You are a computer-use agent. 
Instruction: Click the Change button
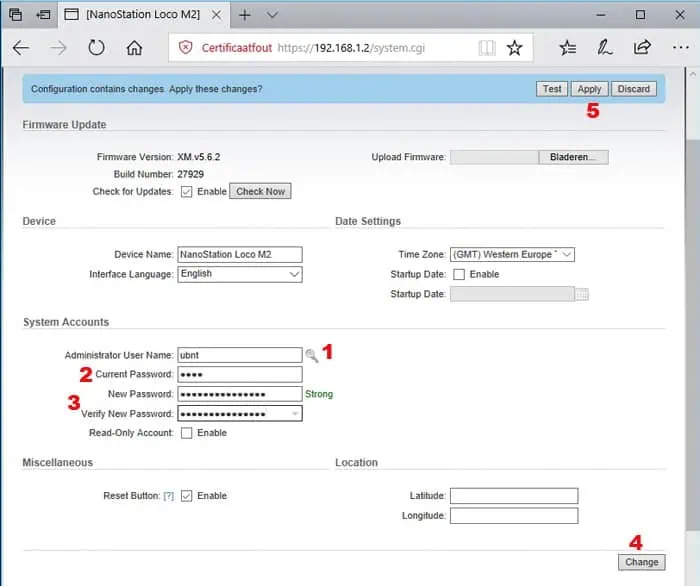coord(641,562)
